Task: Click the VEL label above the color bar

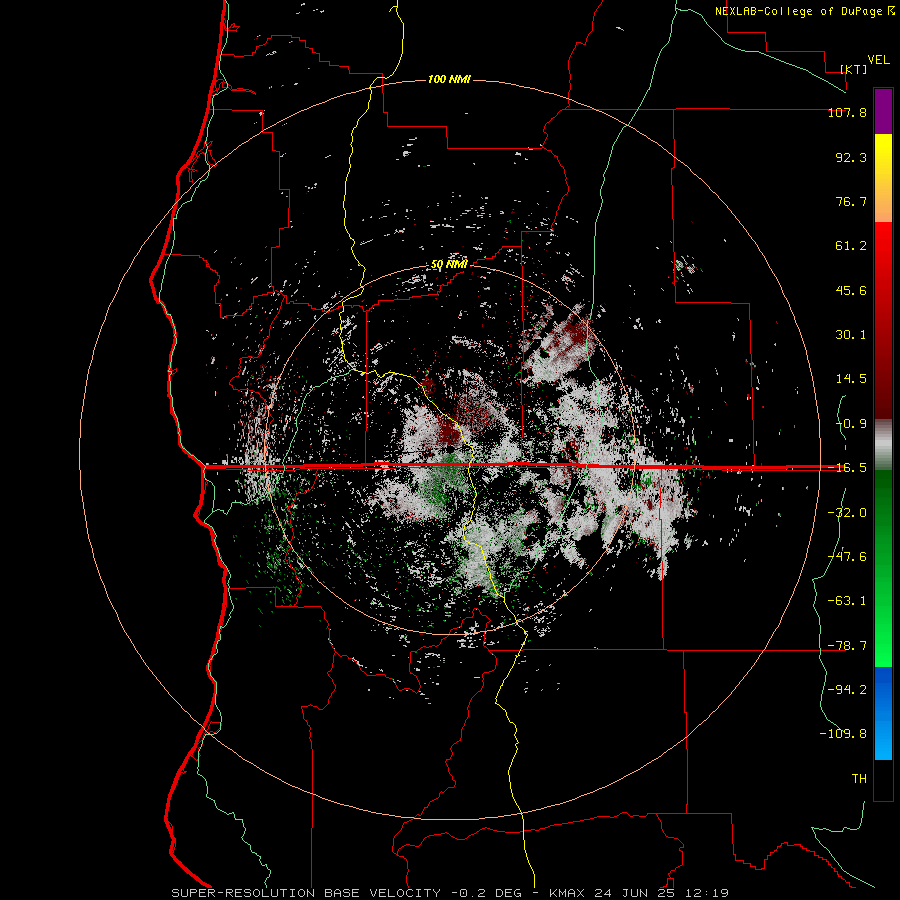Action: click(878, 60)
